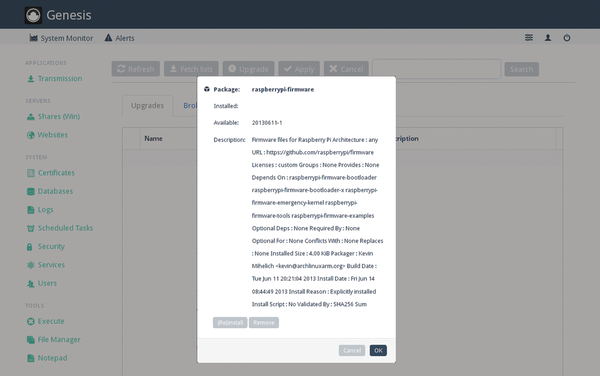Click the settings sliders icon in top bar
Viewport: 600px width, 376px height.
point(529,37)
